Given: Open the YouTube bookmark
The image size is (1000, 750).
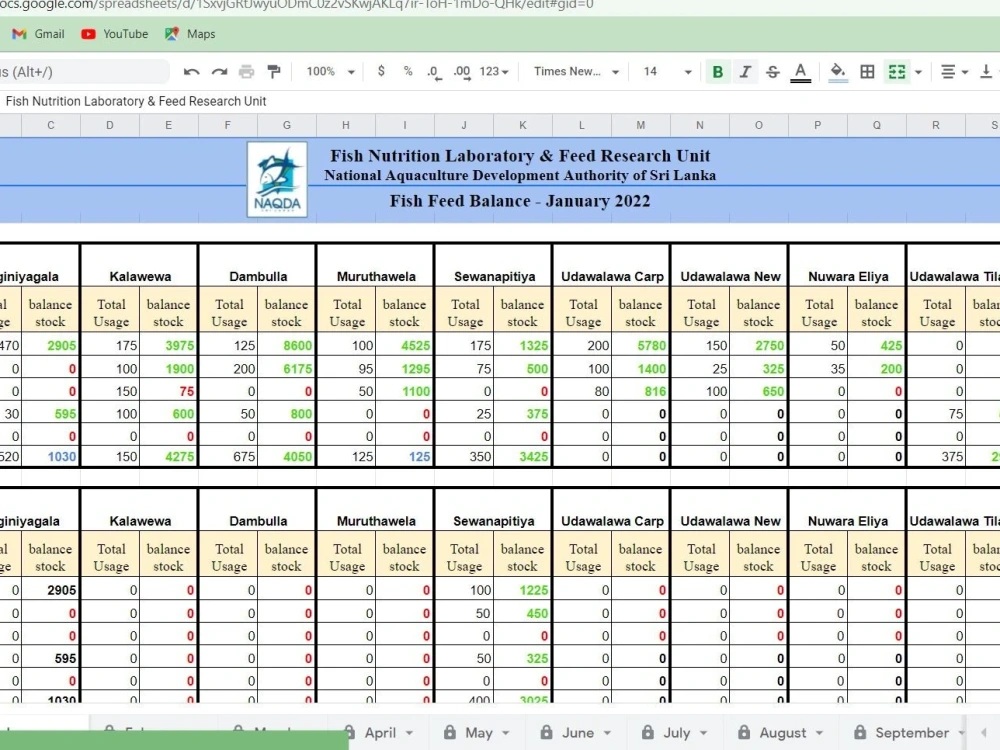Looking at the screenshot, I should pos(115,34).
